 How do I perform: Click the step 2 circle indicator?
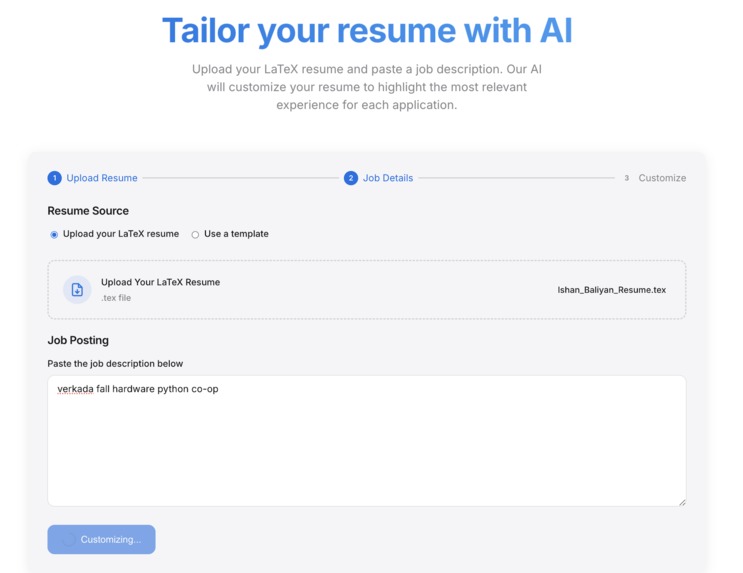pyautogui.click(x=351, y=178)
